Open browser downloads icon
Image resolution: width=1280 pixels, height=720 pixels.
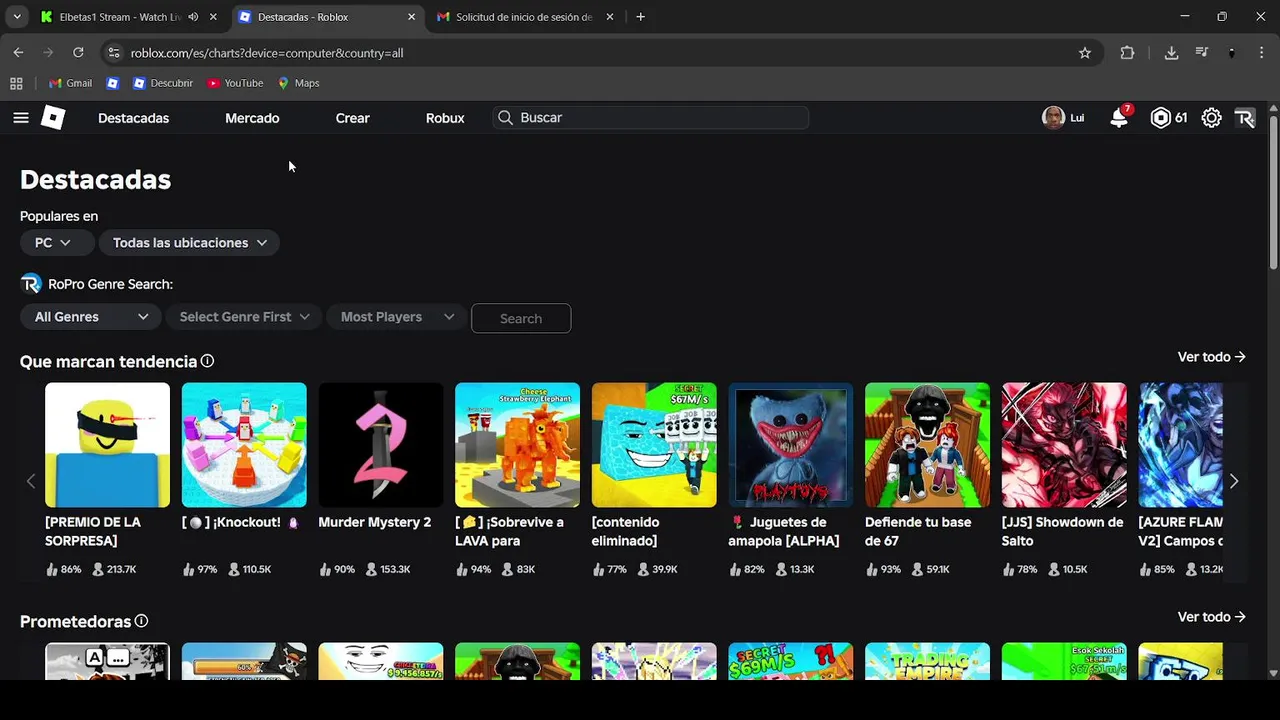[x=1171, y=53]
